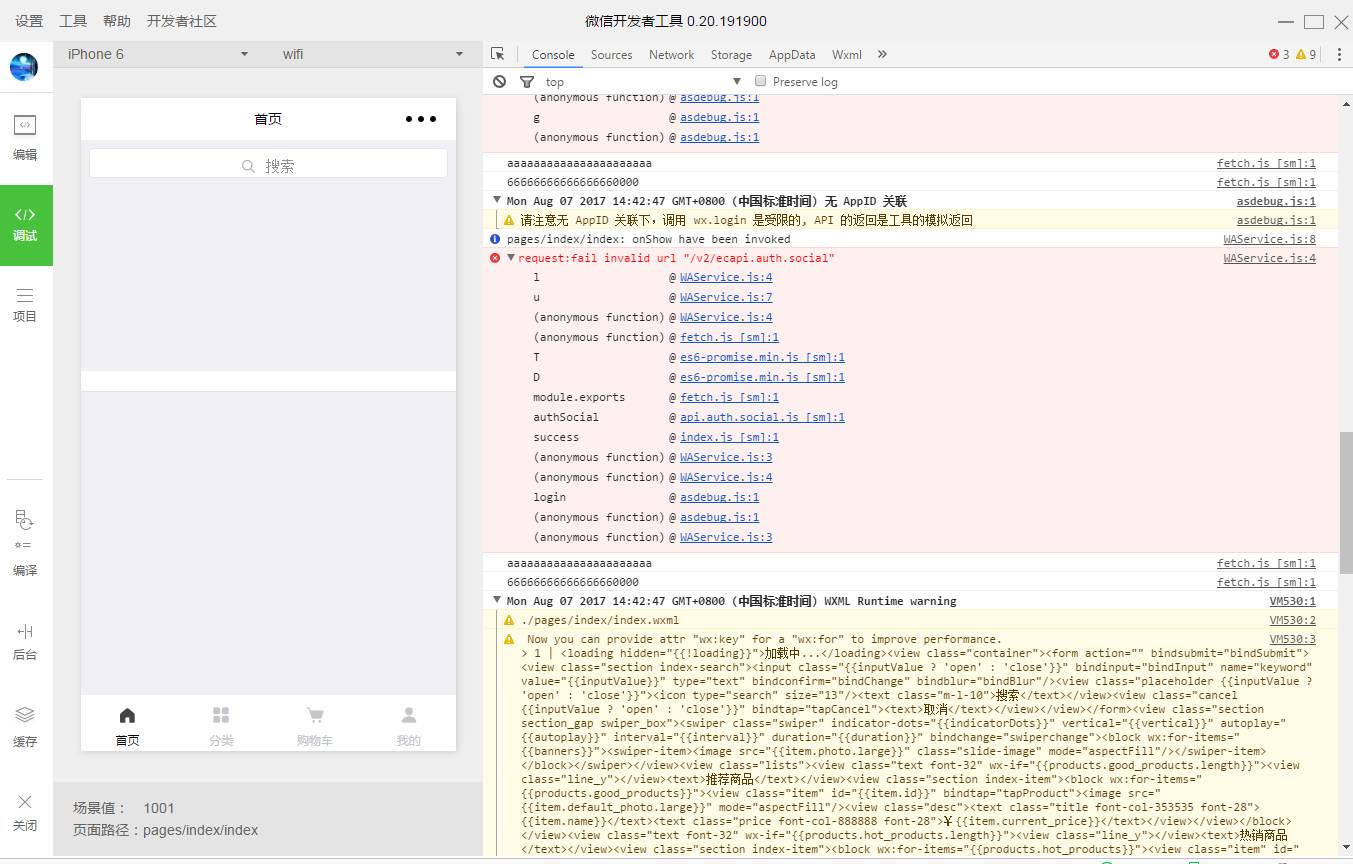Image resolution: width=1353 pixels, height=864 pixels.
Task: Open the fetch.js link in module.exports row
Action: 730,397
